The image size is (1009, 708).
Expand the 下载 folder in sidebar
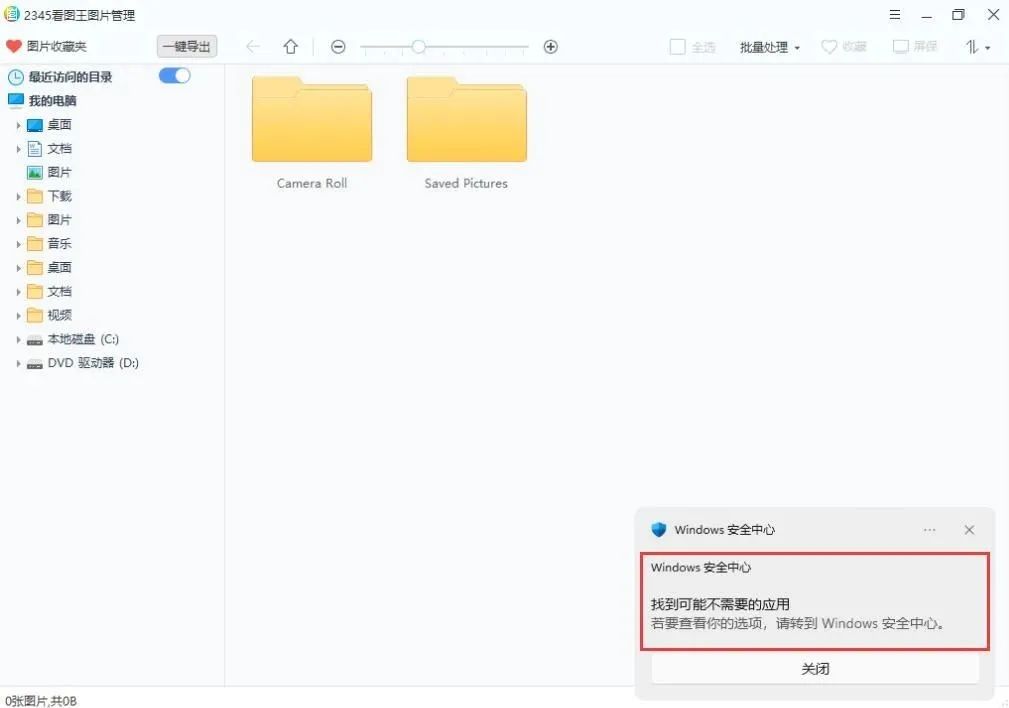click(19, 196)
